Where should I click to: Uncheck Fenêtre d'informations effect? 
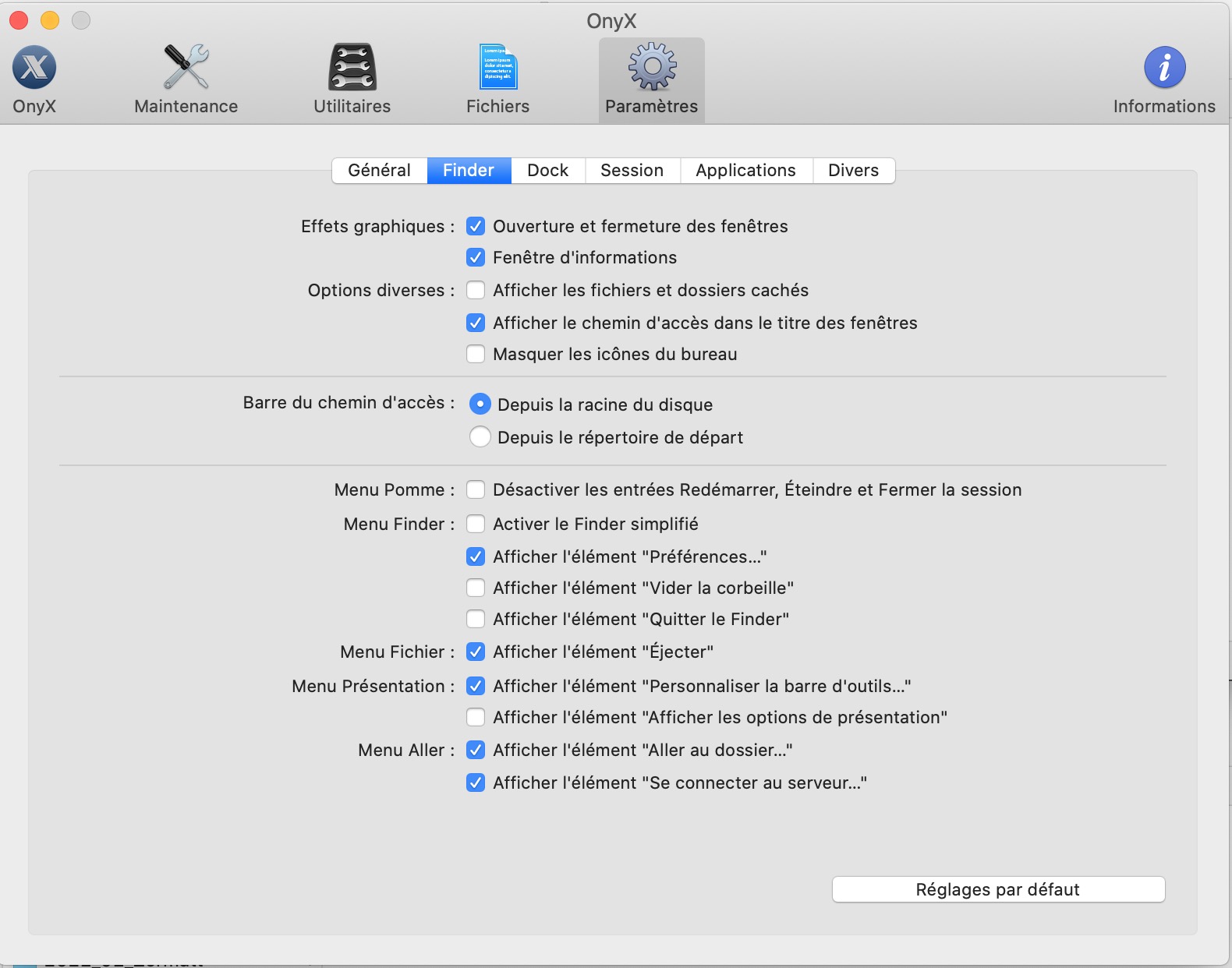pos(476,257)
